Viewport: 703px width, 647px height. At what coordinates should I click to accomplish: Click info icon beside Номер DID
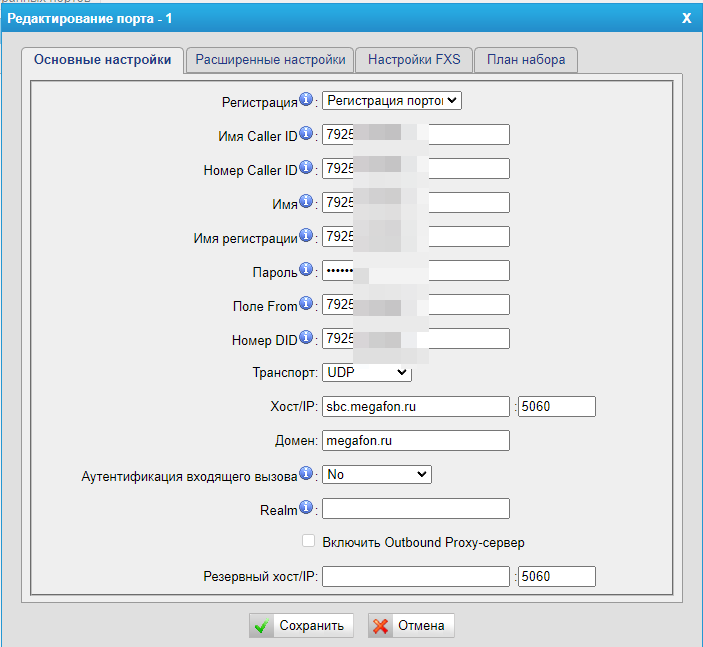[306, 337]
